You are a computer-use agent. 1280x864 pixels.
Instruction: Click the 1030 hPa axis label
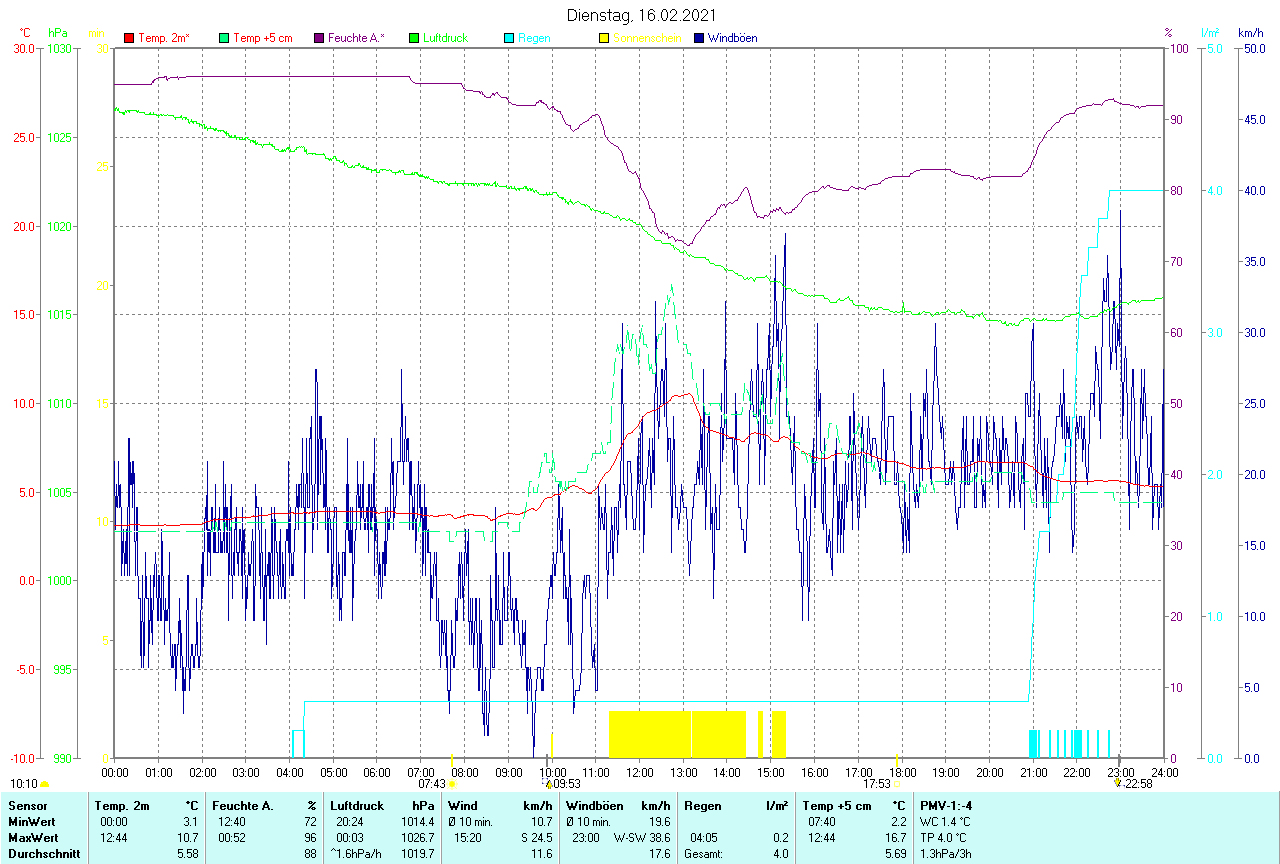[x=57, y=48]
